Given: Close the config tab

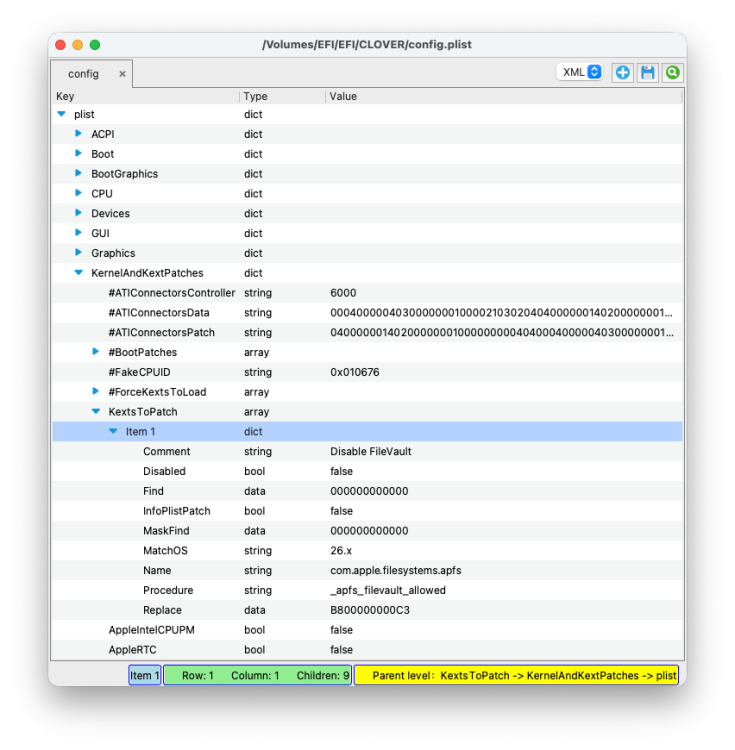Looking at the screenshot, I should click(x=122, y=74).
